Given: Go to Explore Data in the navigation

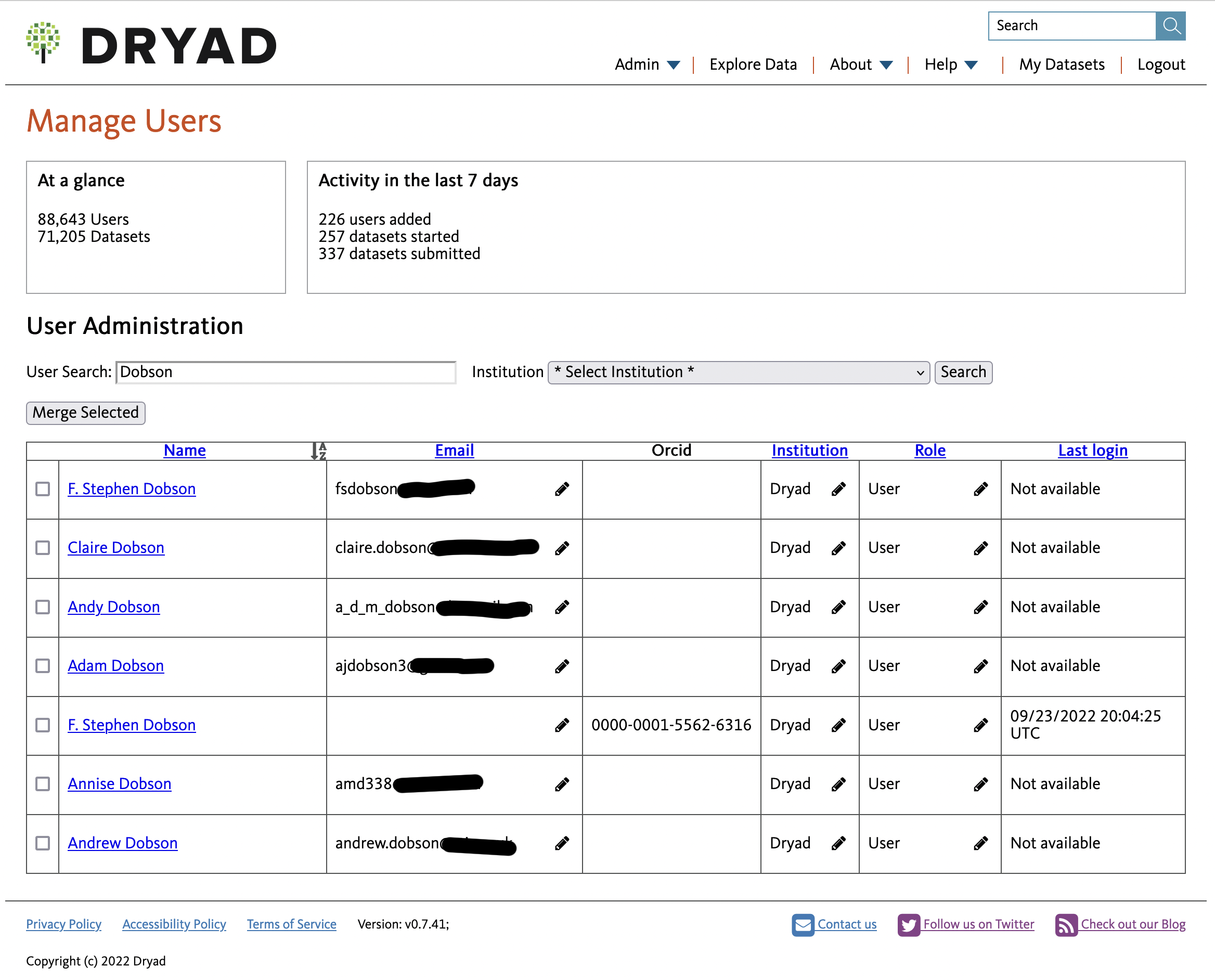Looking at the screenshot, I should pyautogui.click(x=753, y=65).
